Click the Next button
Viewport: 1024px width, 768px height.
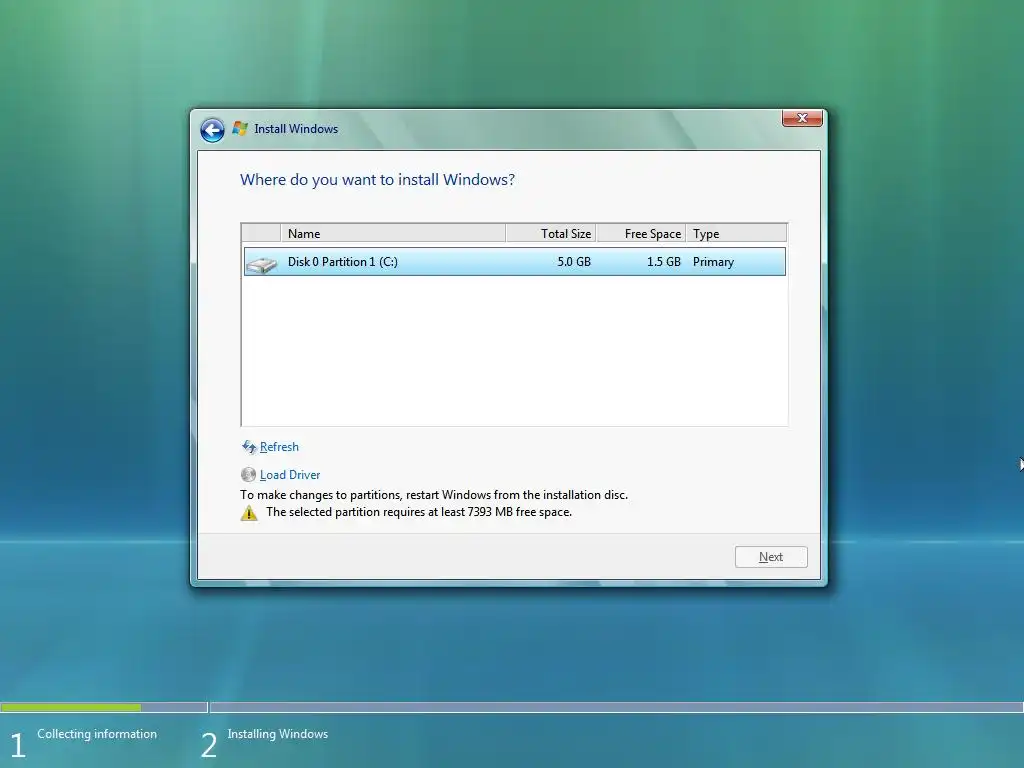771,557
